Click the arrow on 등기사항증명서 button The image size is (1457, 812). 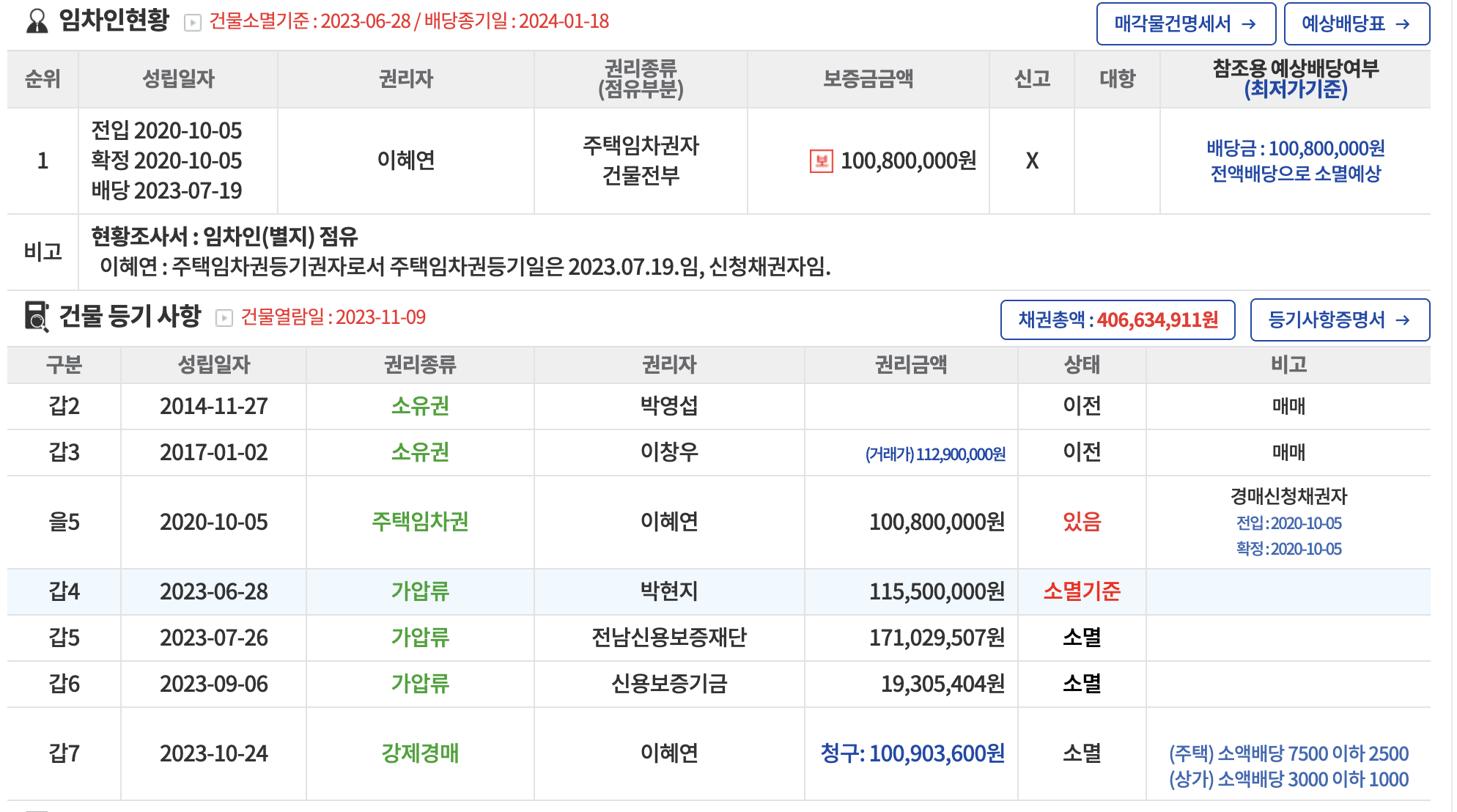point(1403,320)
